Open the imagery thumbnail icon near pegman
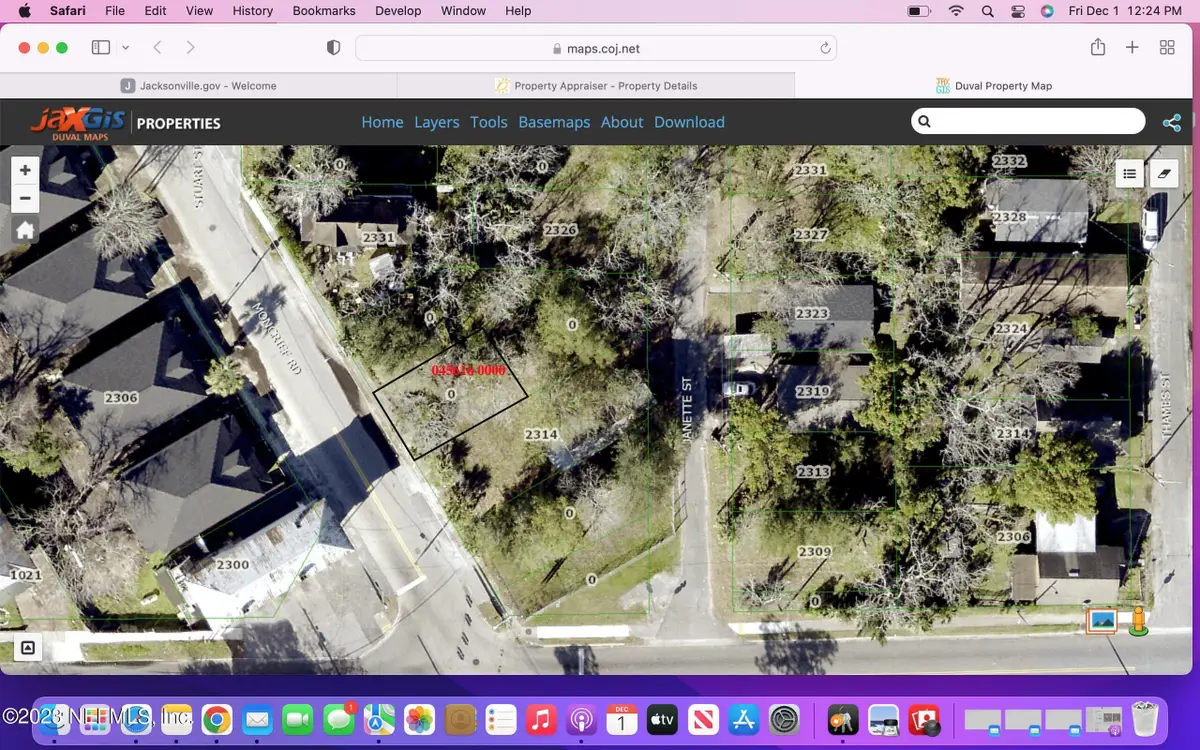Viewport: 1200px width, 750px height. (1100, 620)
